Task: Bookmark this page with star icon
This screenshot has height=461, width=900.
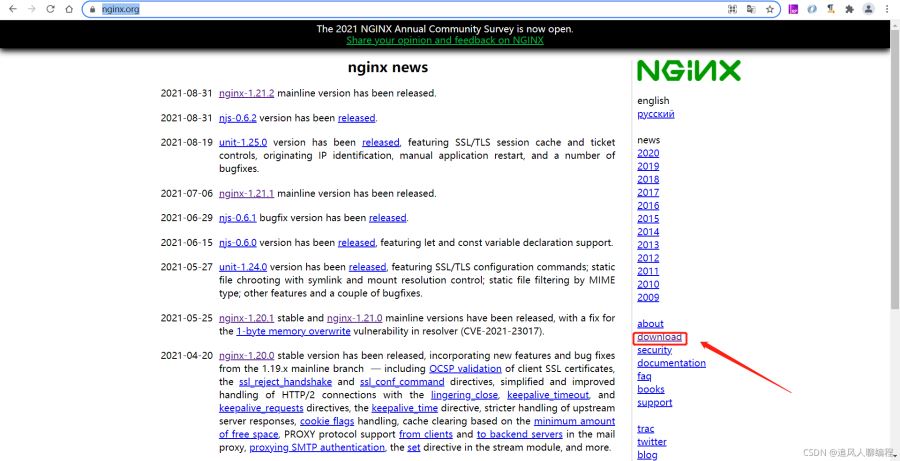Action: coord(770,9)
